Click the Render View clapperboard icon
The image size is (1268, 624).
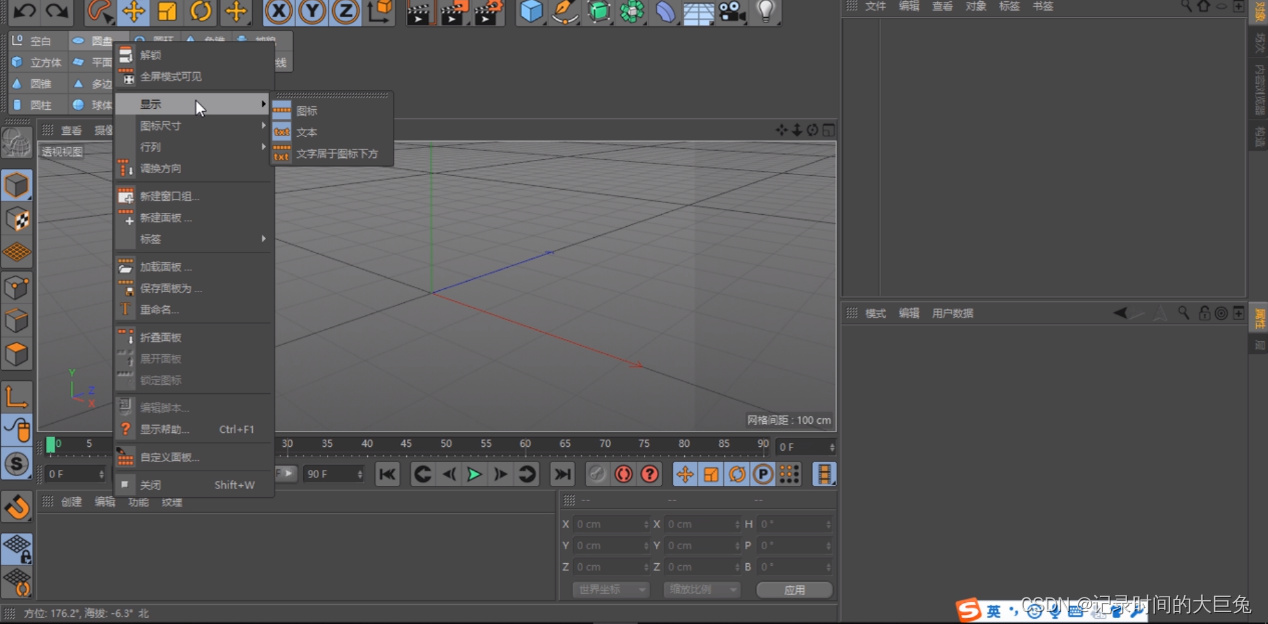(420, 12)
